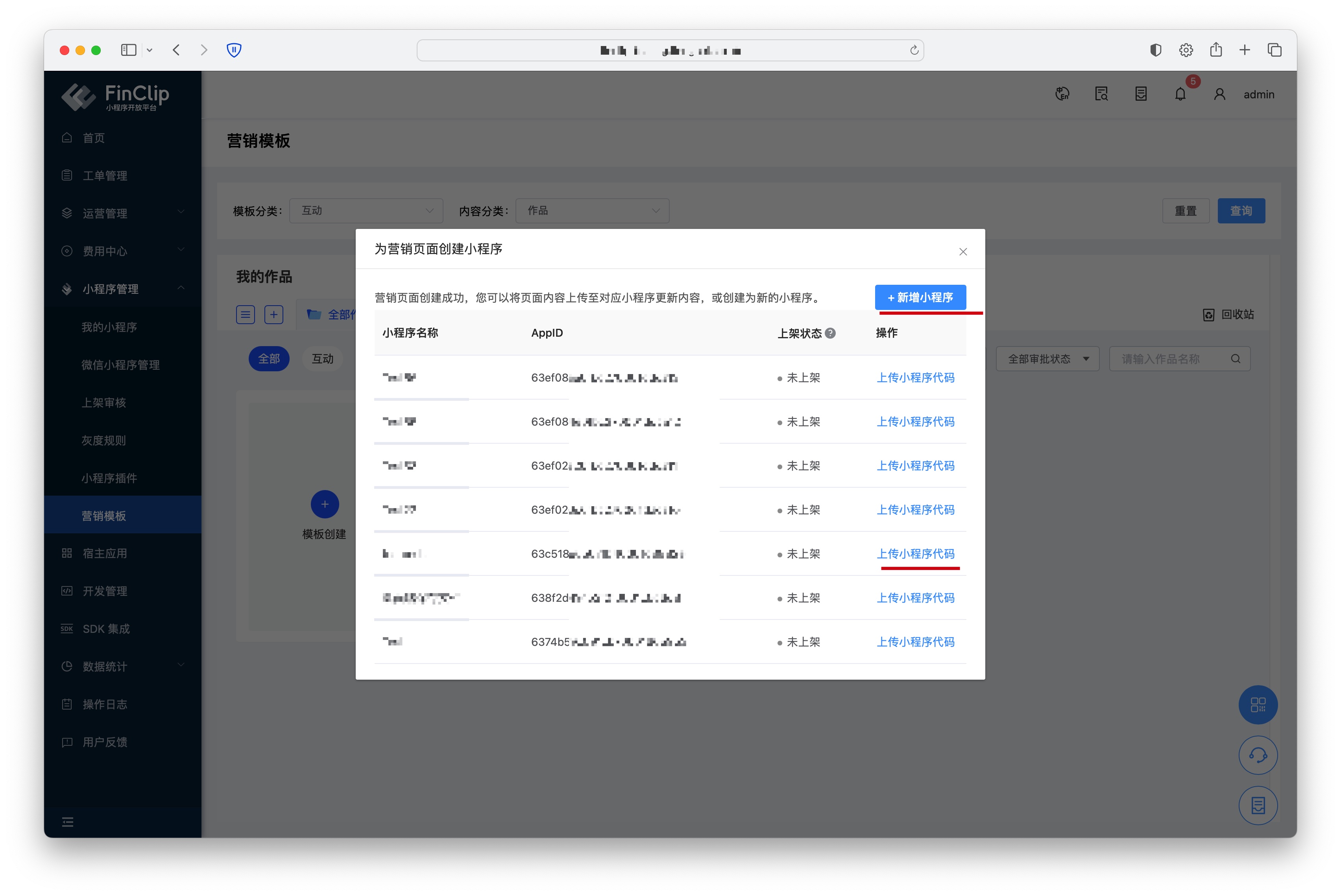Click the customer service headset icon

1258,755
